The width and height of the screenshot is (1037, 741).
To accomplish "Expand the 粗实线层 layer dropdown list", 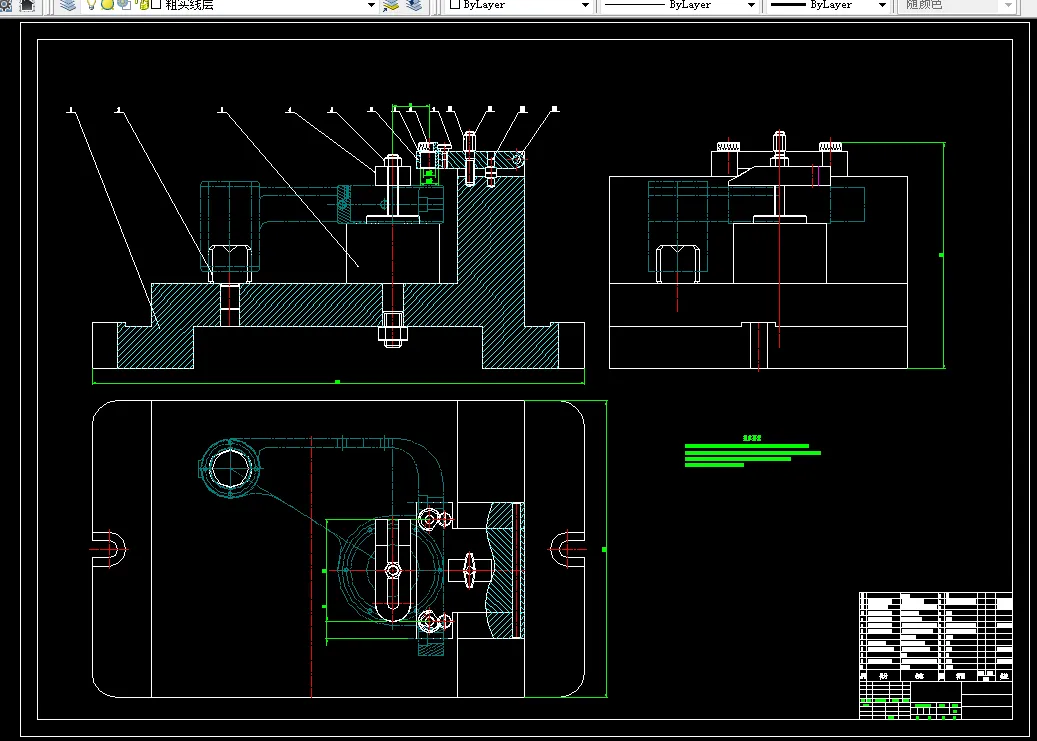I will tap(370, 5).
